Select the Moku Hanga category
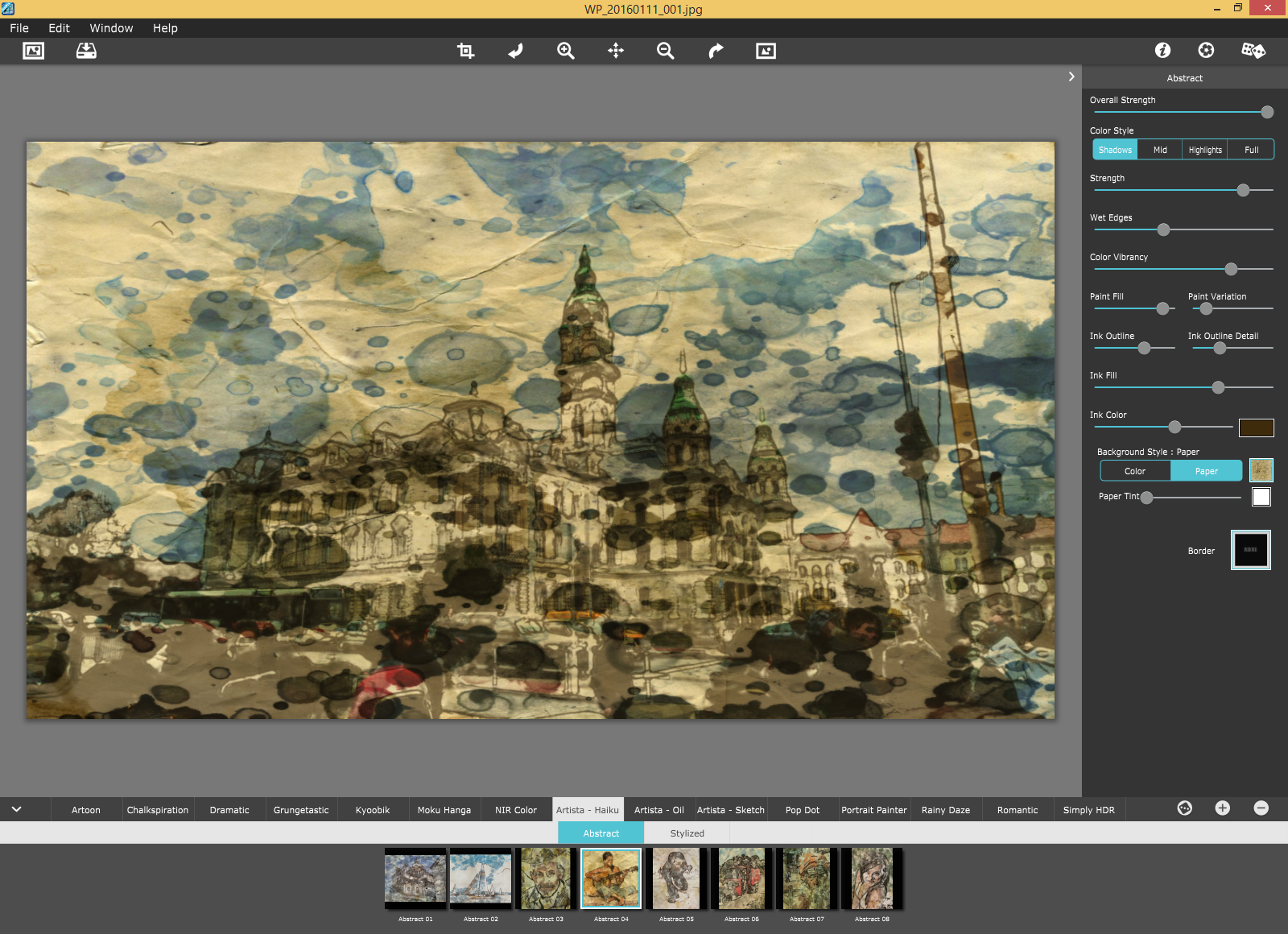 coord(444,810)
